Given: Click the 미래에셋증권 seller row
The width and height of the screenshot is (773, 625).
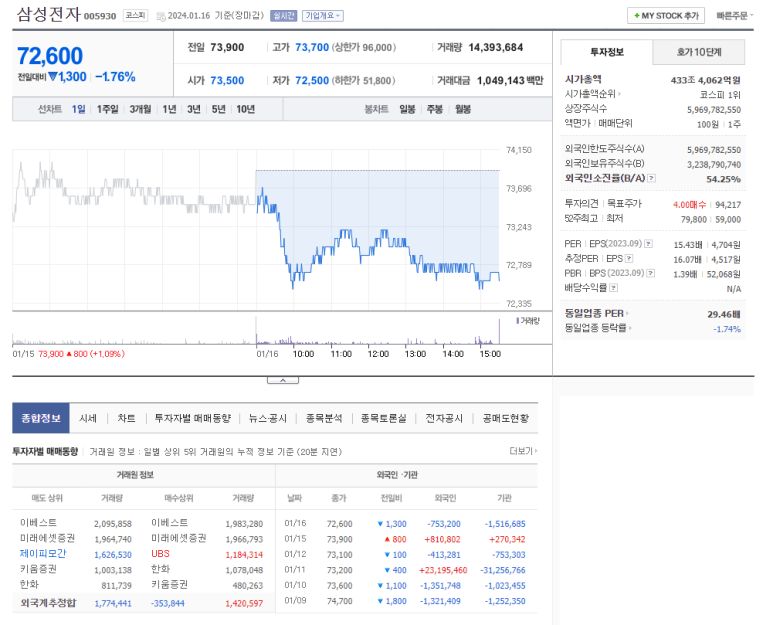Looking at the screenshot, I should 47,538.
